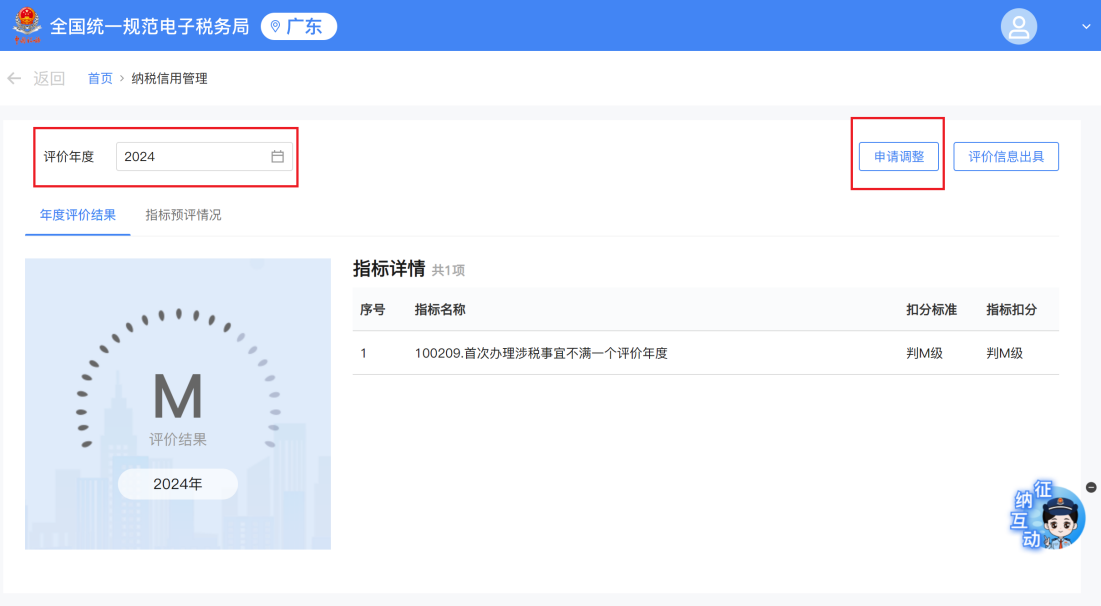Click the 评价信息出具 button
Image resolution: width=1101 pixels, height=606 pixels.
coord(1005,157)
